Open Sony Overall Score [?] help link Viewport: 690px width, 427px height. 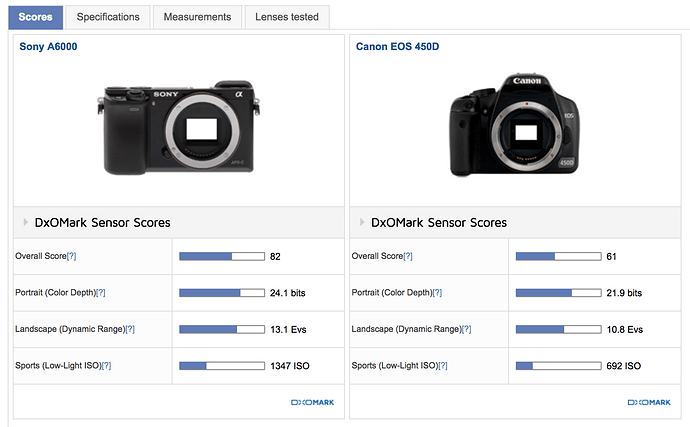[x=71, y=256]
